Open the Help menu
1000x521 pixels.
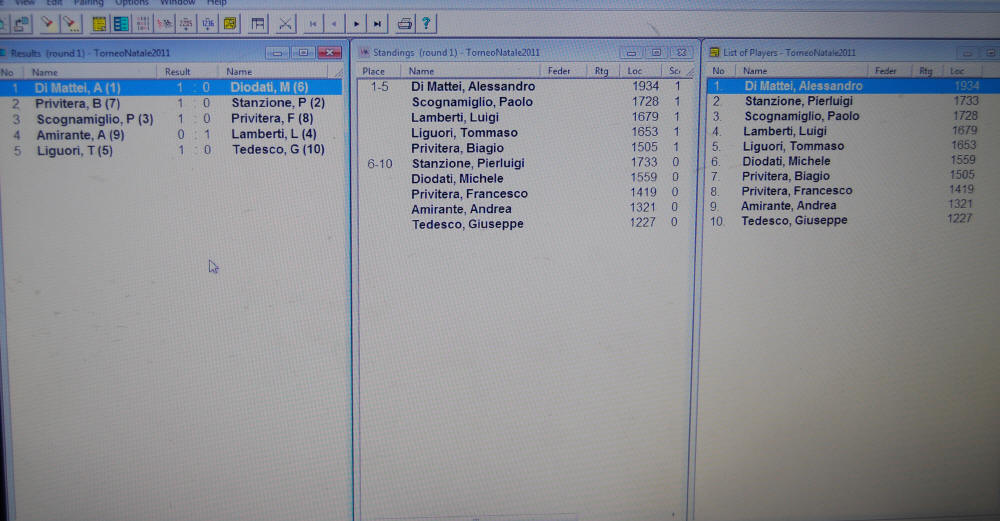(216, 3)
